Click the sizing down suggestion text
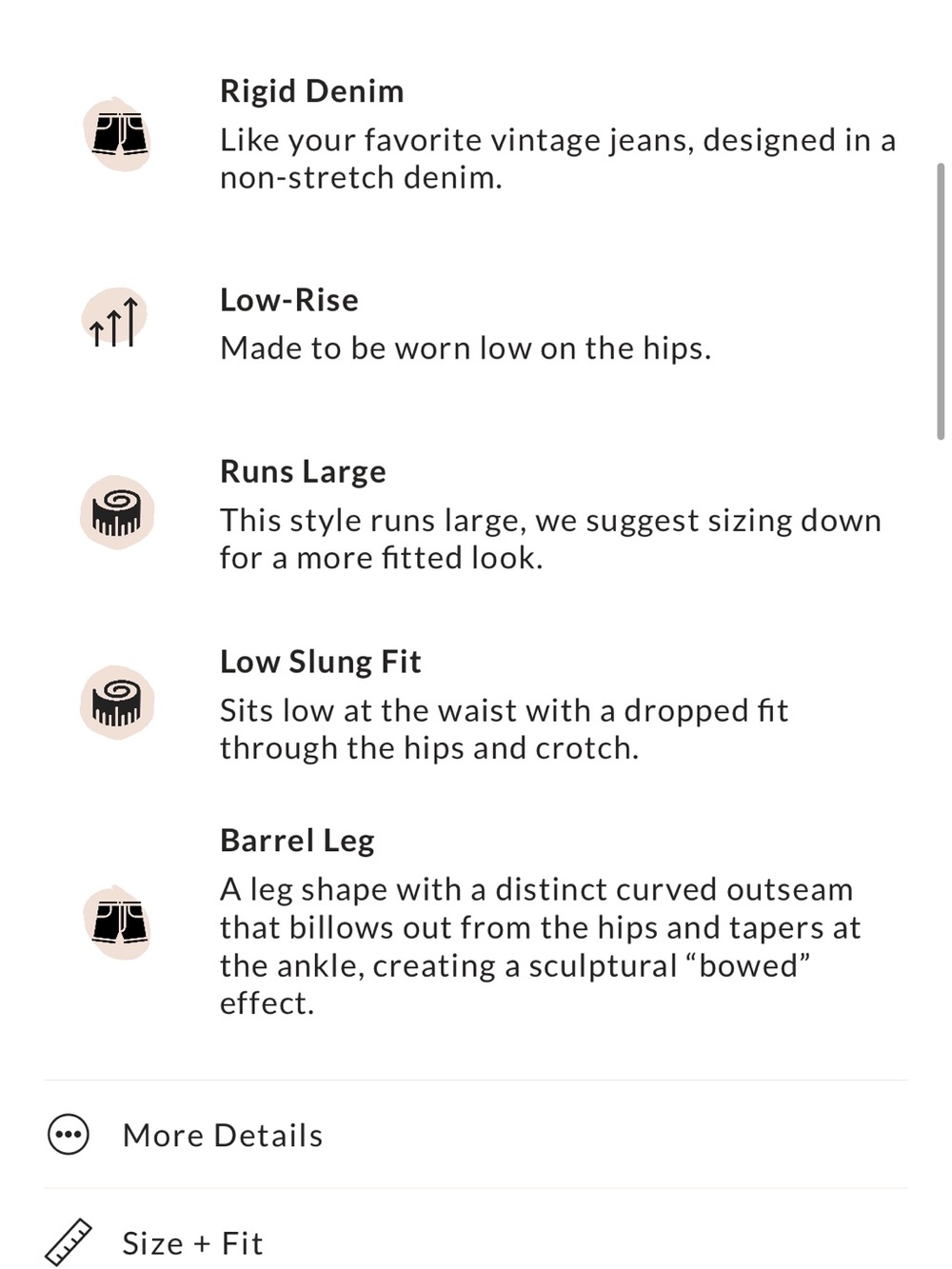The height and width of the screenshot is (1269, 952). coord(550,539)
